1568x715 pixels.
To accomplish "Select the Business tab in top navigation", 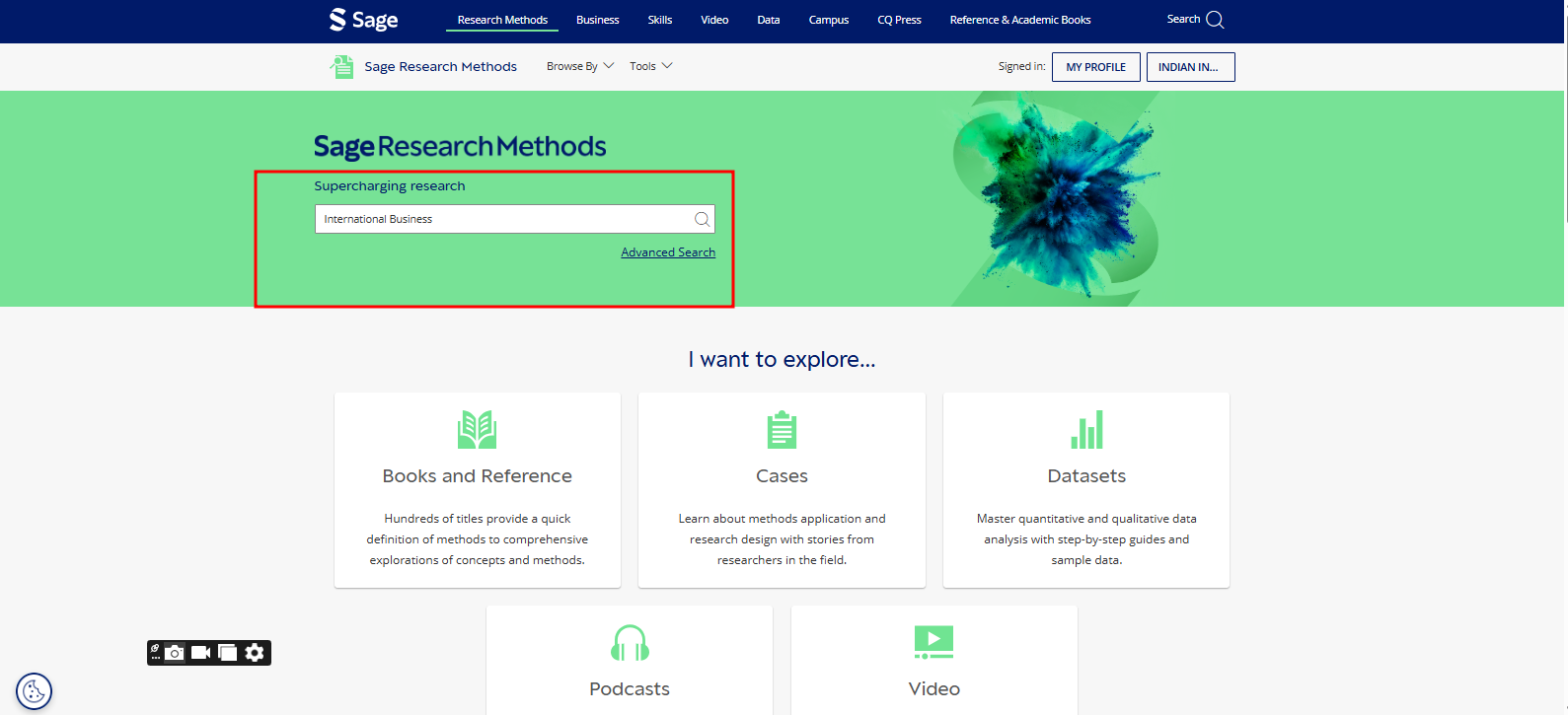I will (x=597, y=20).
